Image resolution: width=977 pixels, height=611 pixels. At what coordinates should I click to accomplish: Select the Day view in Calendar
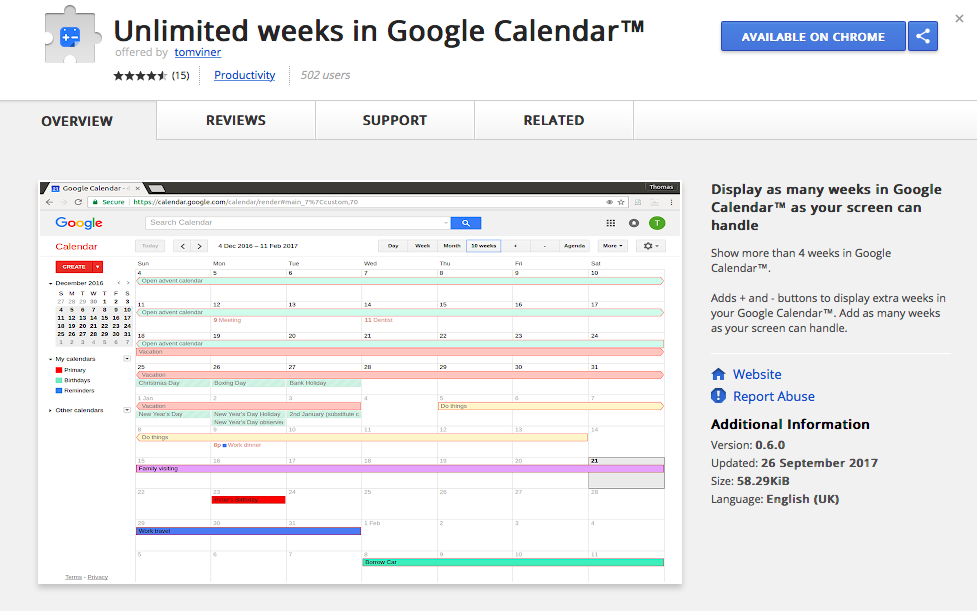click(x=393, y=246)
